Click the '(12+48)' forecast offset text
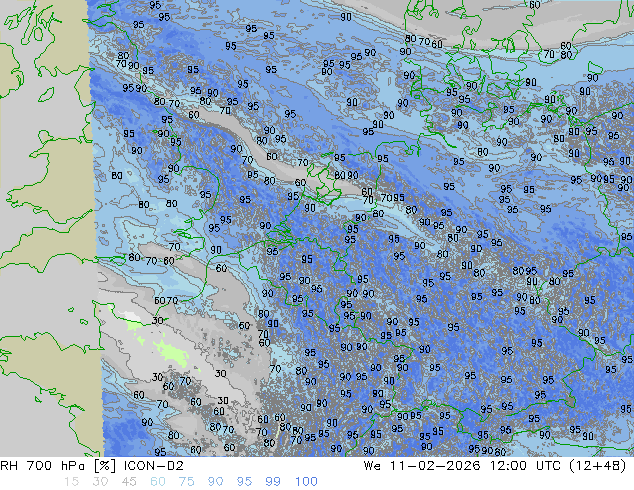634x490 pixels. click(x=598, y=466)
